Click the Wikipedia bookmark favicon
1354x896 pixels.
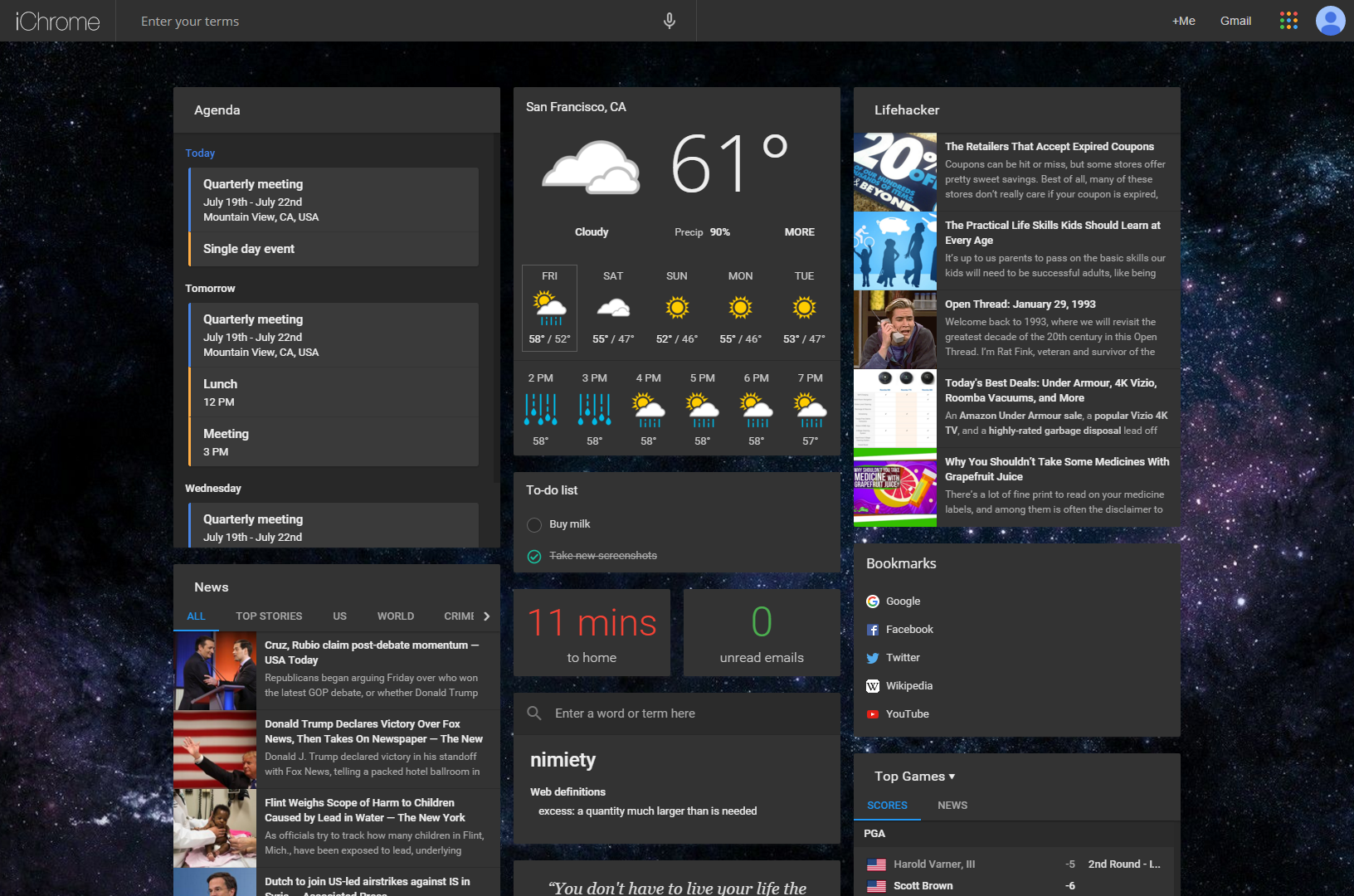873,686
